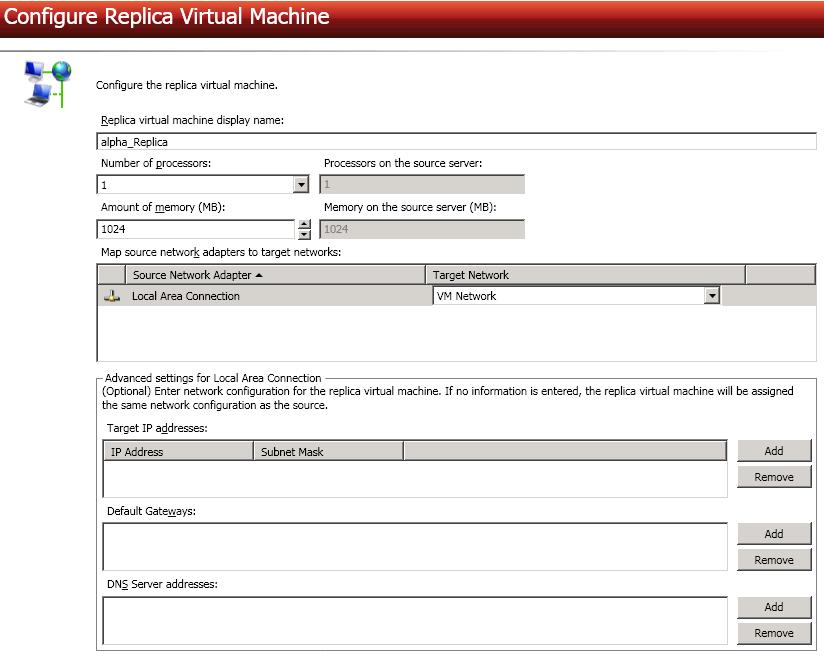Click the network computers wizard icon
The width and height of the screenshot is (824, 656).
click(47, 83)
